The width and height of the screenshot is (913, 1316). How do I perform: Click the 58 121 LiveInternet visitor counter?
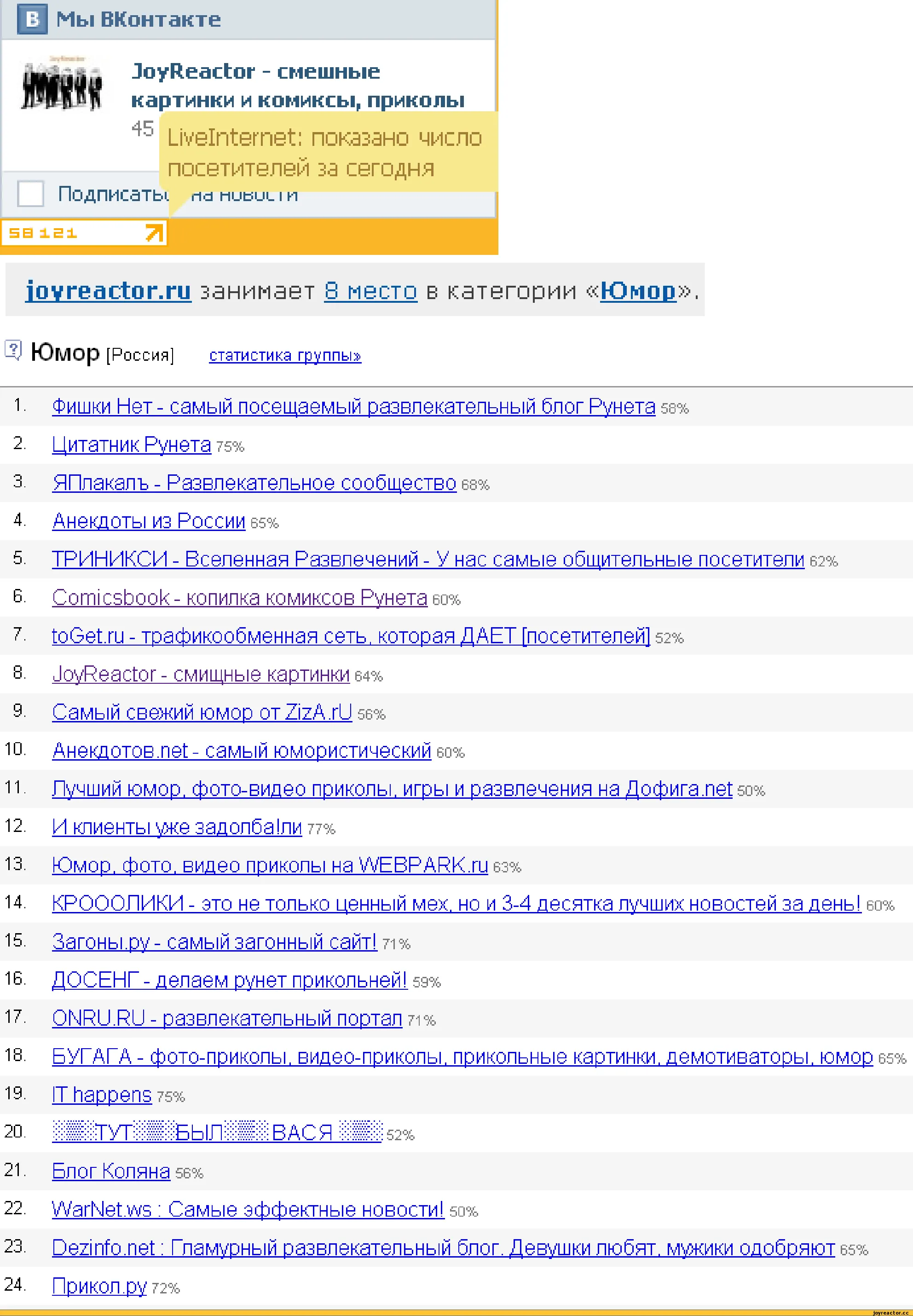[x=83, y=233]
